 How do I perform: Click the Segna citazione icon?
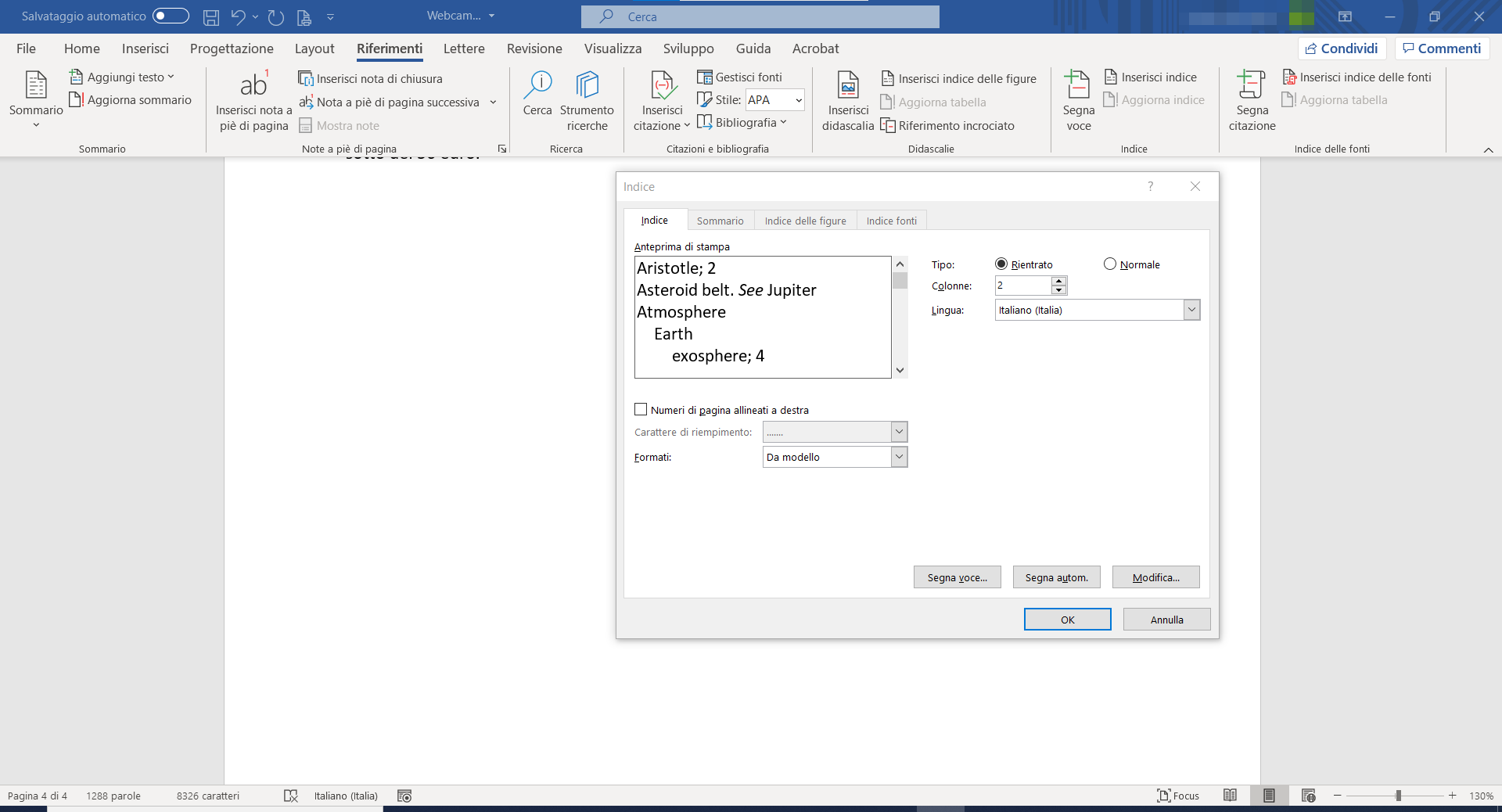pyautogui.click(x=1252, y=84)
